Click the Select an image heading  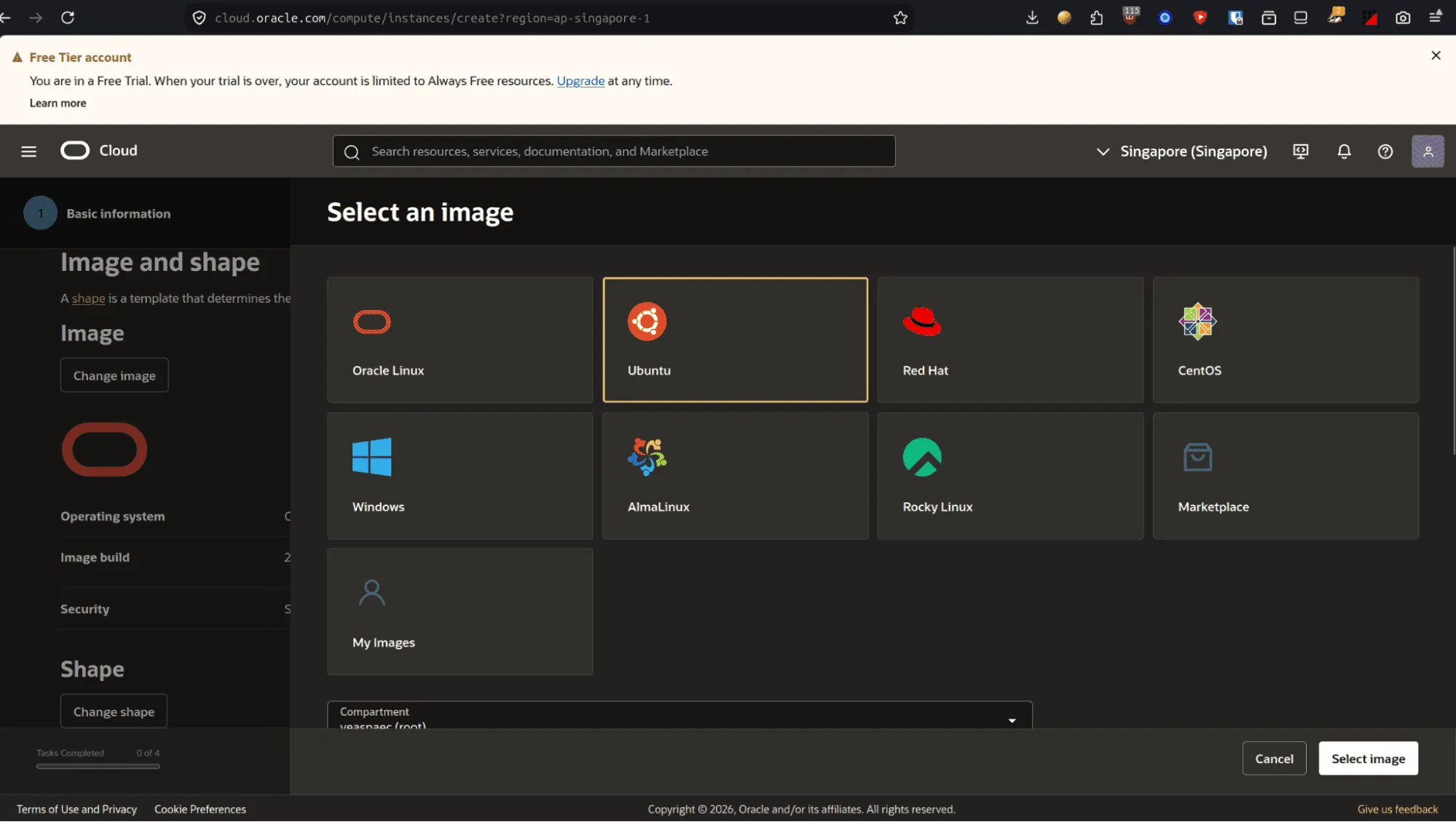click(x=420, y=212)
